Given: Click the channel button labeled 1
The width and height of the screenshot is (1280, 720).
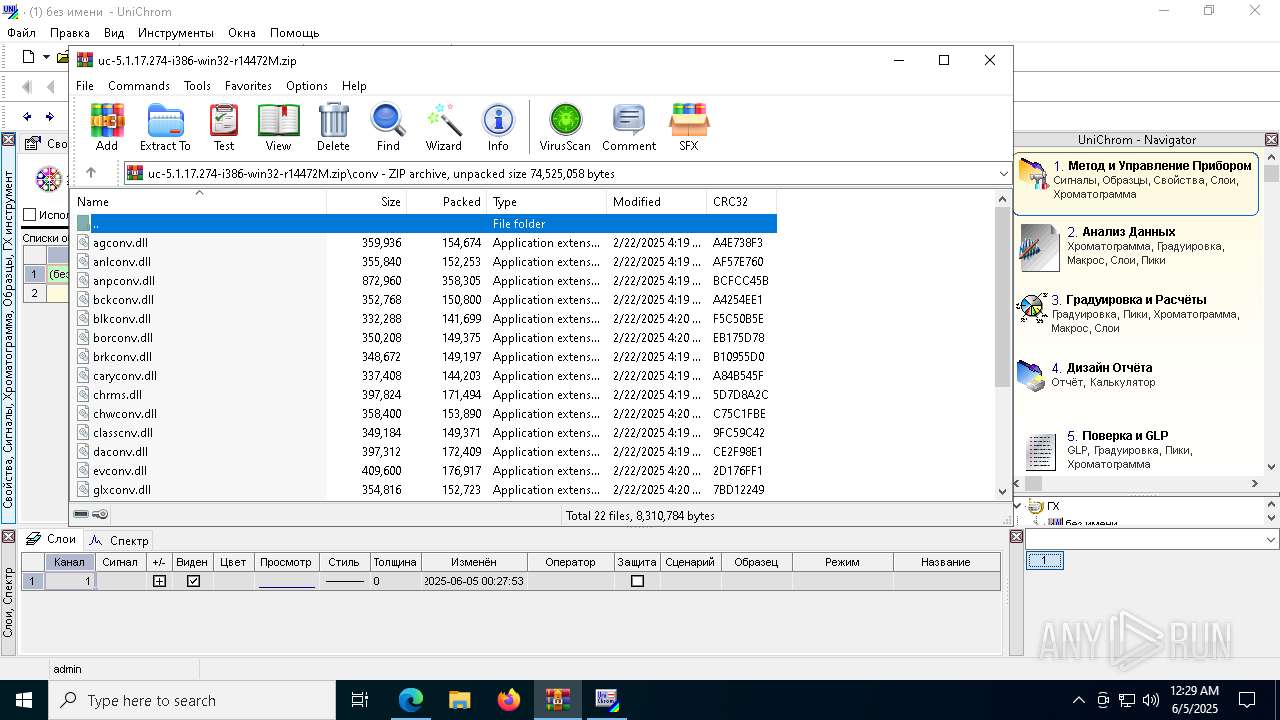Looking at the screenshot, I should pos(1045,561).
